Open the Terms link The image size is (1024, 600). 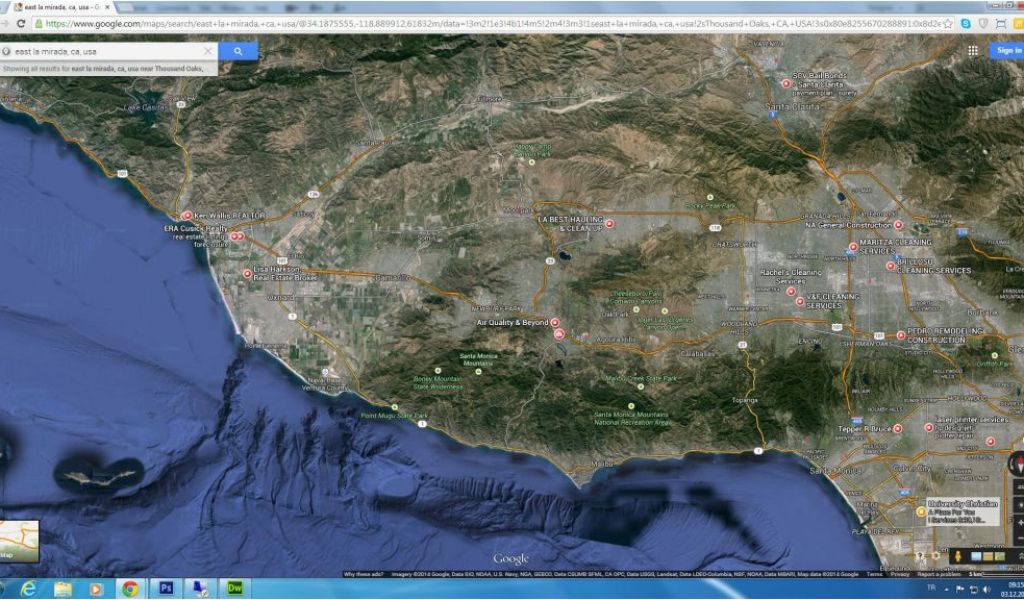pyautogui.click(x=874, y=575)
